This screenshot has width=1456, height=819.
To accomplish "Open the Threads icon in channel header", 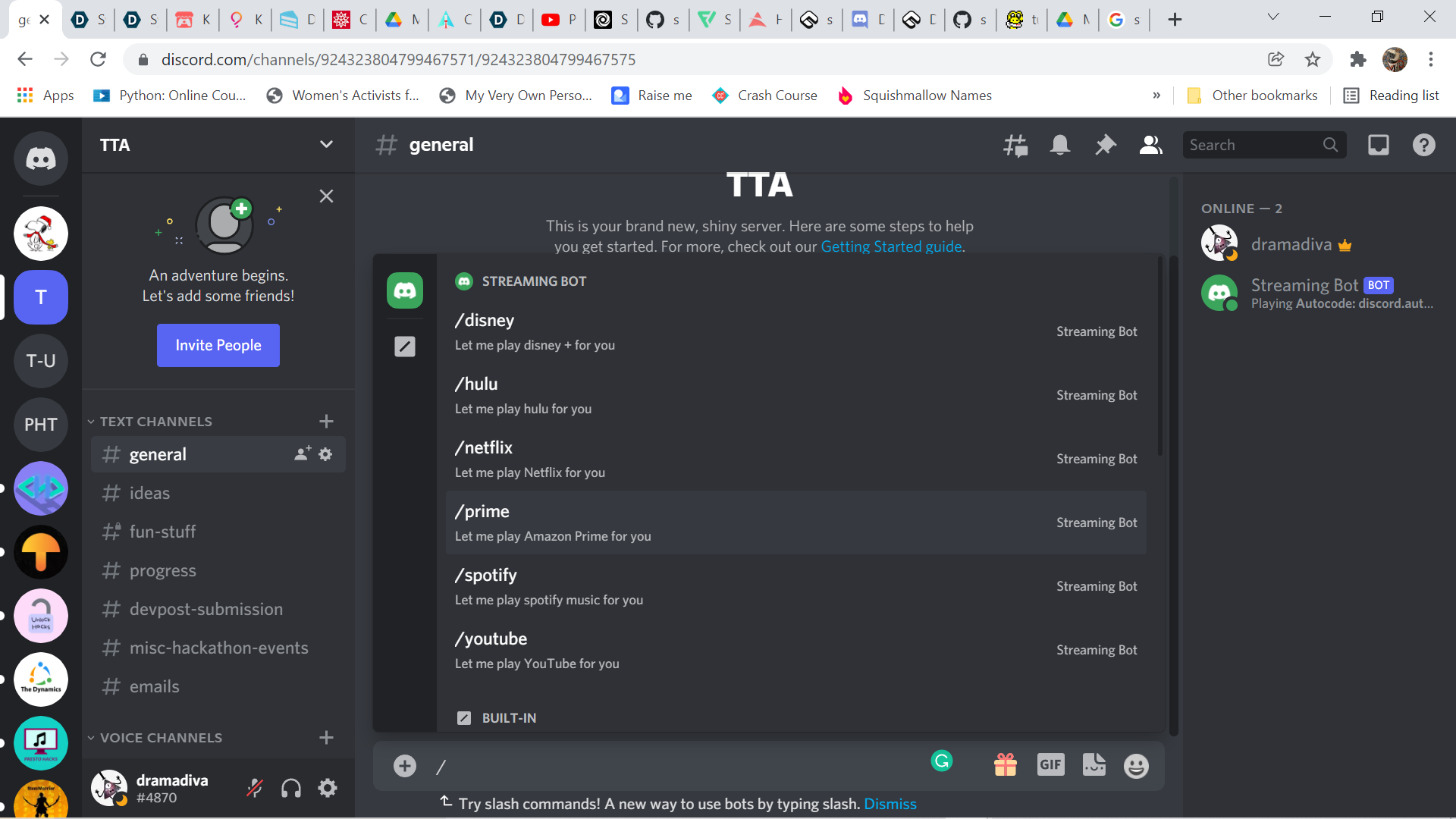I will click(1015, 145).
